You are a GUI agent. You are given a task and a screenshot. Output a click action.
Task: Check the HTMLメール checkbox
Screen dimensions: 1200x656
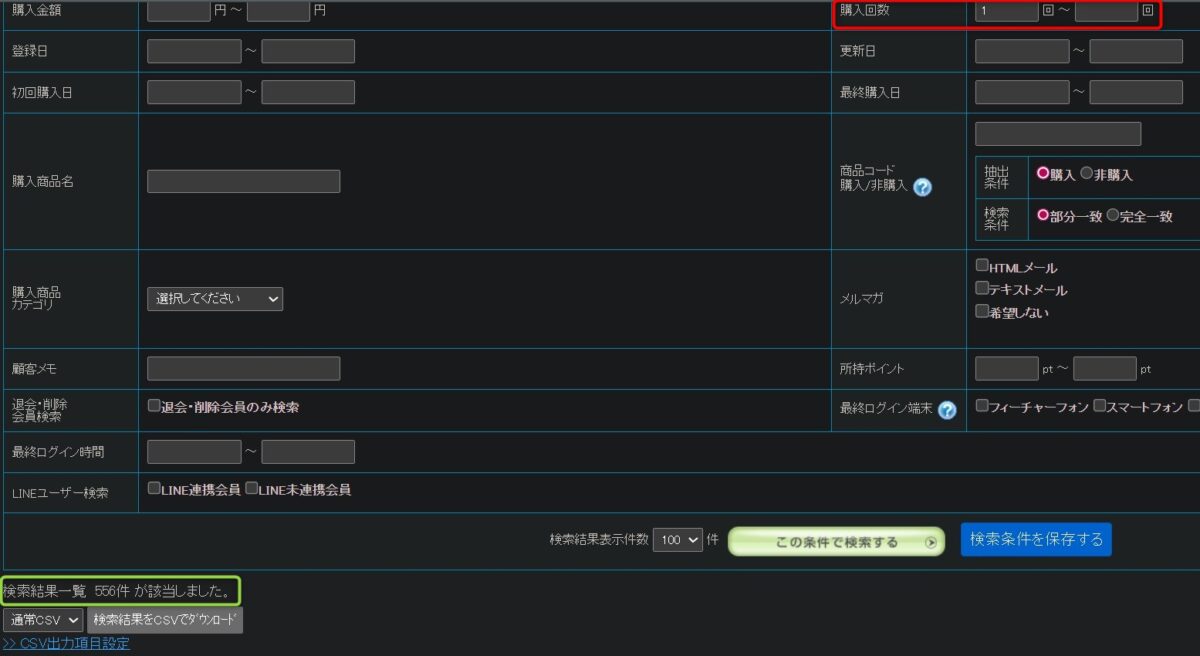[x=982, y=266]
